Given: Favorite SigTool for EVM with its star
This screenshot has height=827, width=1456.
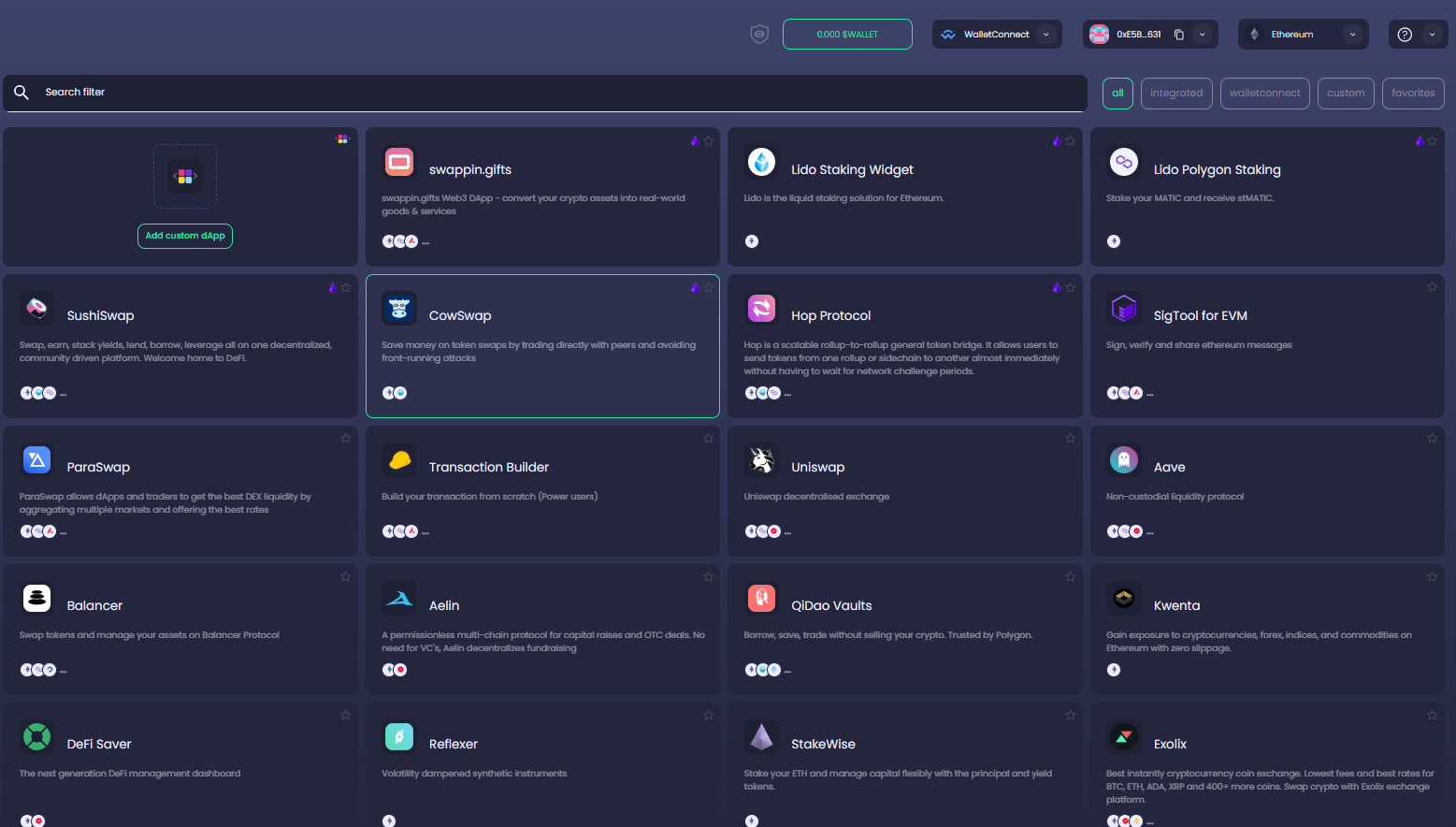Looking at the screenshot, I should click(x=1433, y=287).
